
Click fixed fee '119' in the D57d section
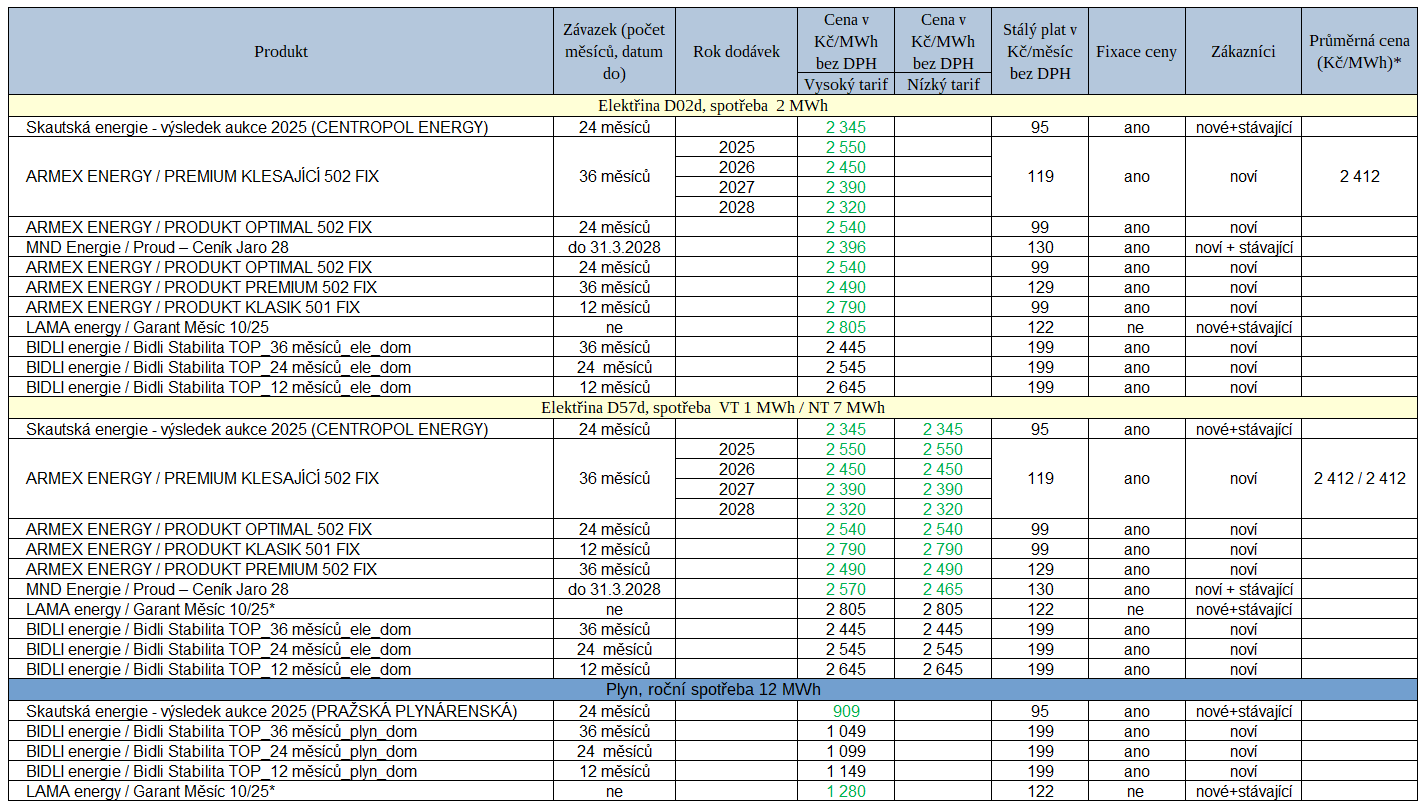[1040, 479]
